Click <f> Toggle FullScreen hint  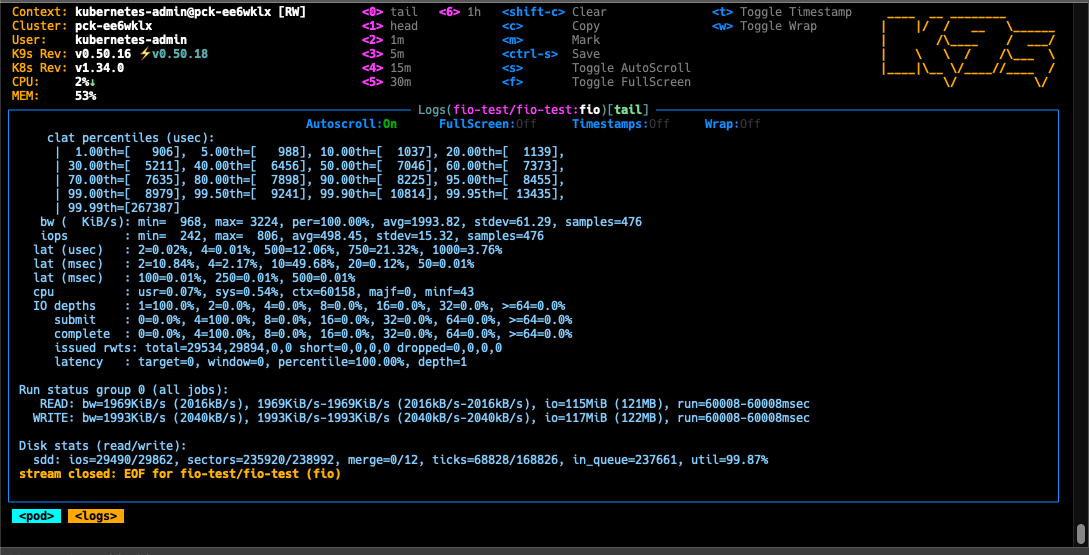(x=596, y=82)
